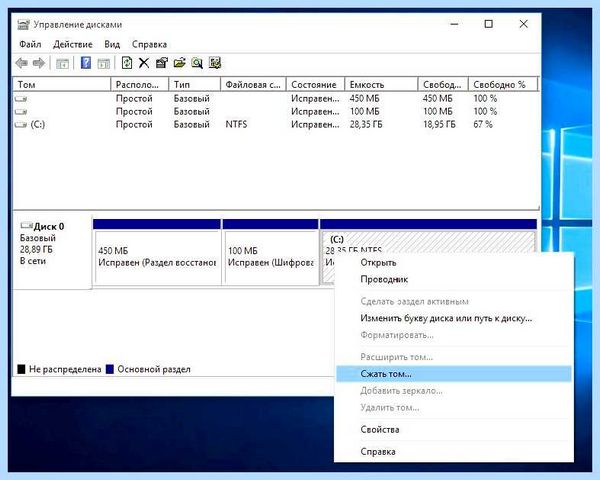Minimize the Disk Management window

click(454, 24)
